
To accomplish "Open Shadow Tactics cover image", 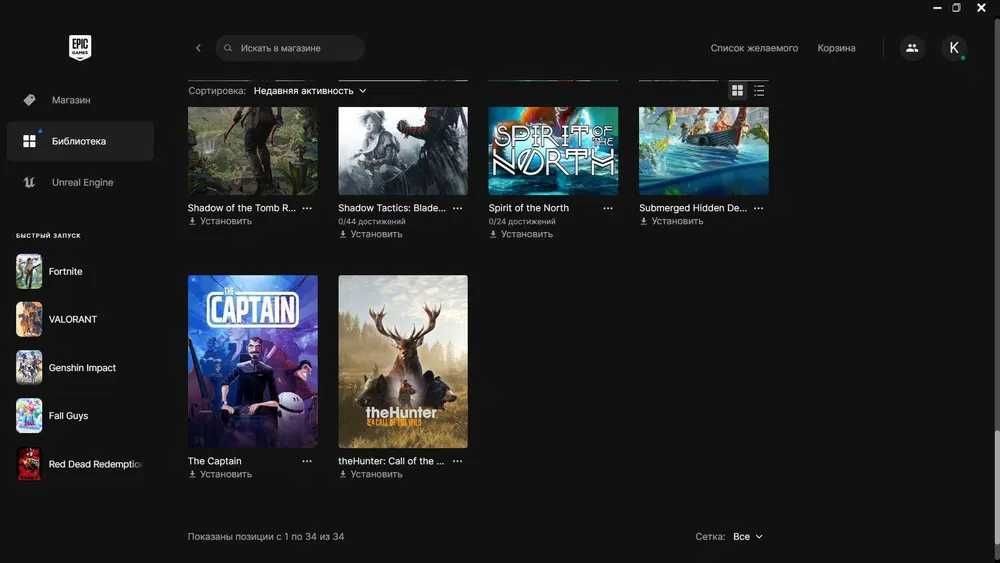I will click(403, 150).
